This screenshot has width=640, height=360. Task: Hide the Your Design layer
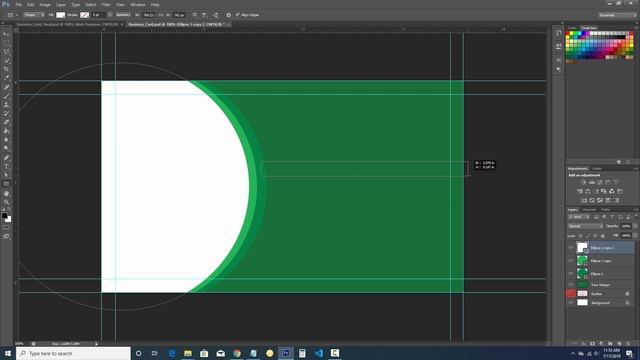coord(571,284)
